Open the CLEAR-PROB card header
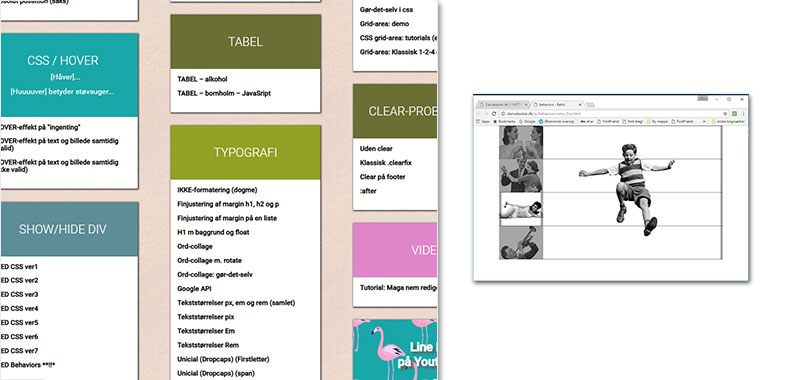 pyautogui.click(x=395, y=111)
